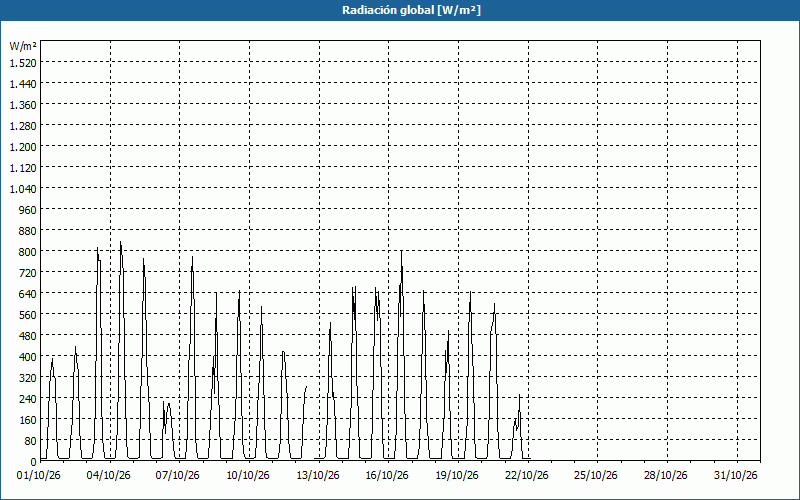The height and width of the screenshot is (500, 800).
Task: Select the 400 y-axis value
Action: coord(28,357)
